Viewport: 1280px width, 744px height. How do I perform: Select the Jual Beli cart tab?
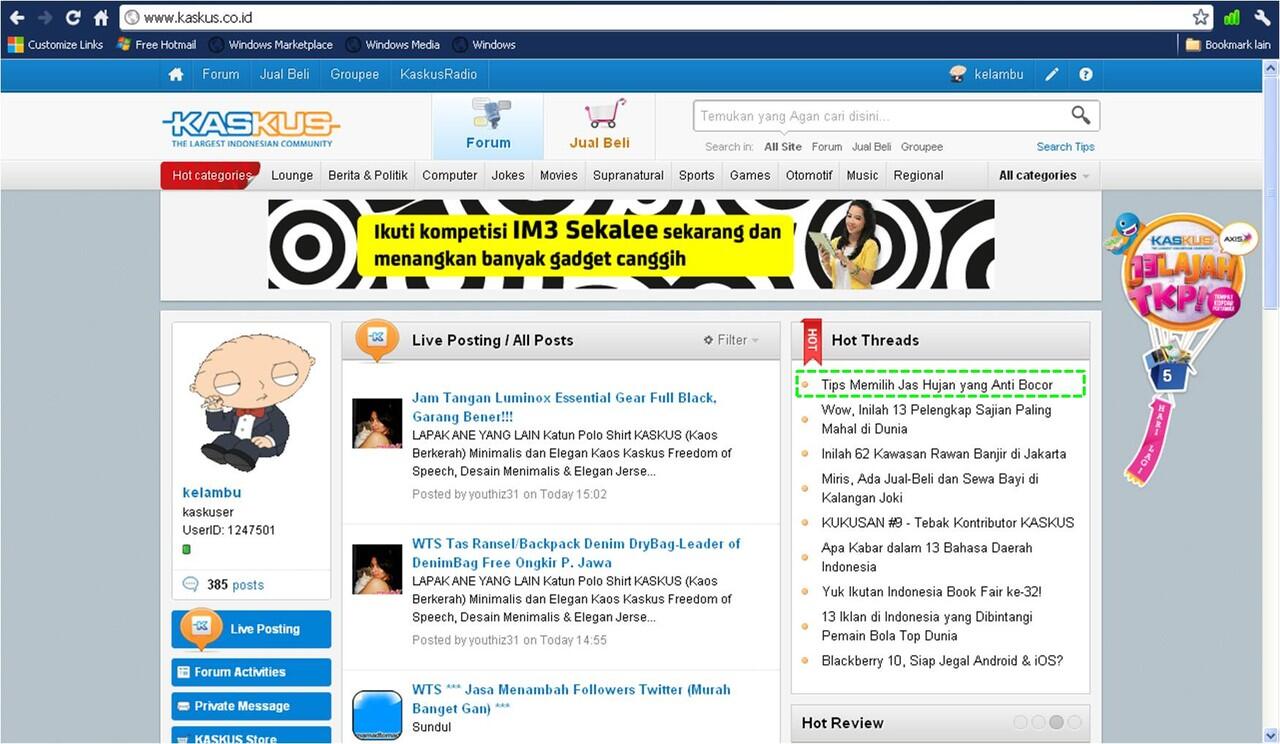click(x=600, y=126)
